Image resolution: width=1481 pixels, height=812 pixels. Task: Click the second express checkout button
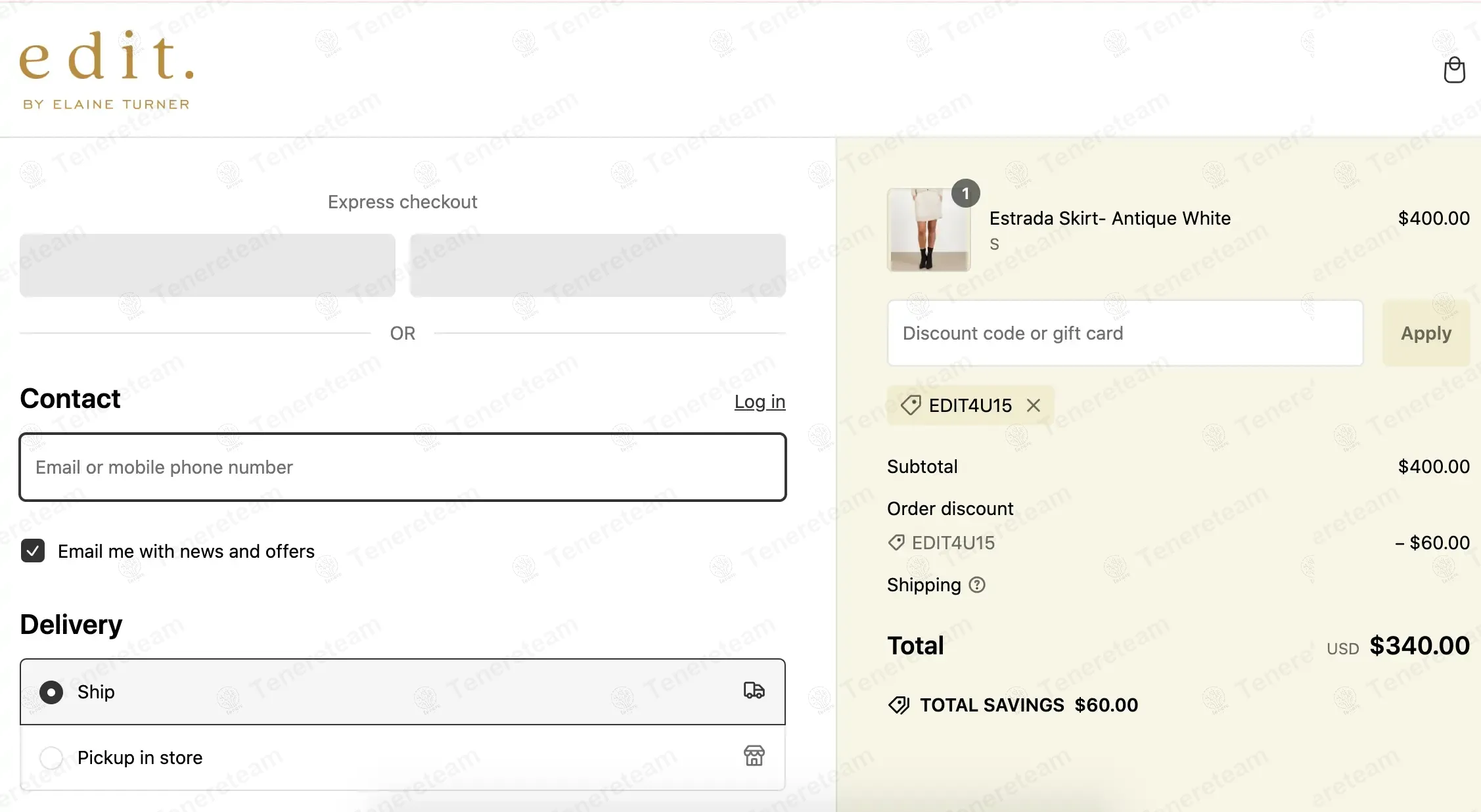(597, 265)
